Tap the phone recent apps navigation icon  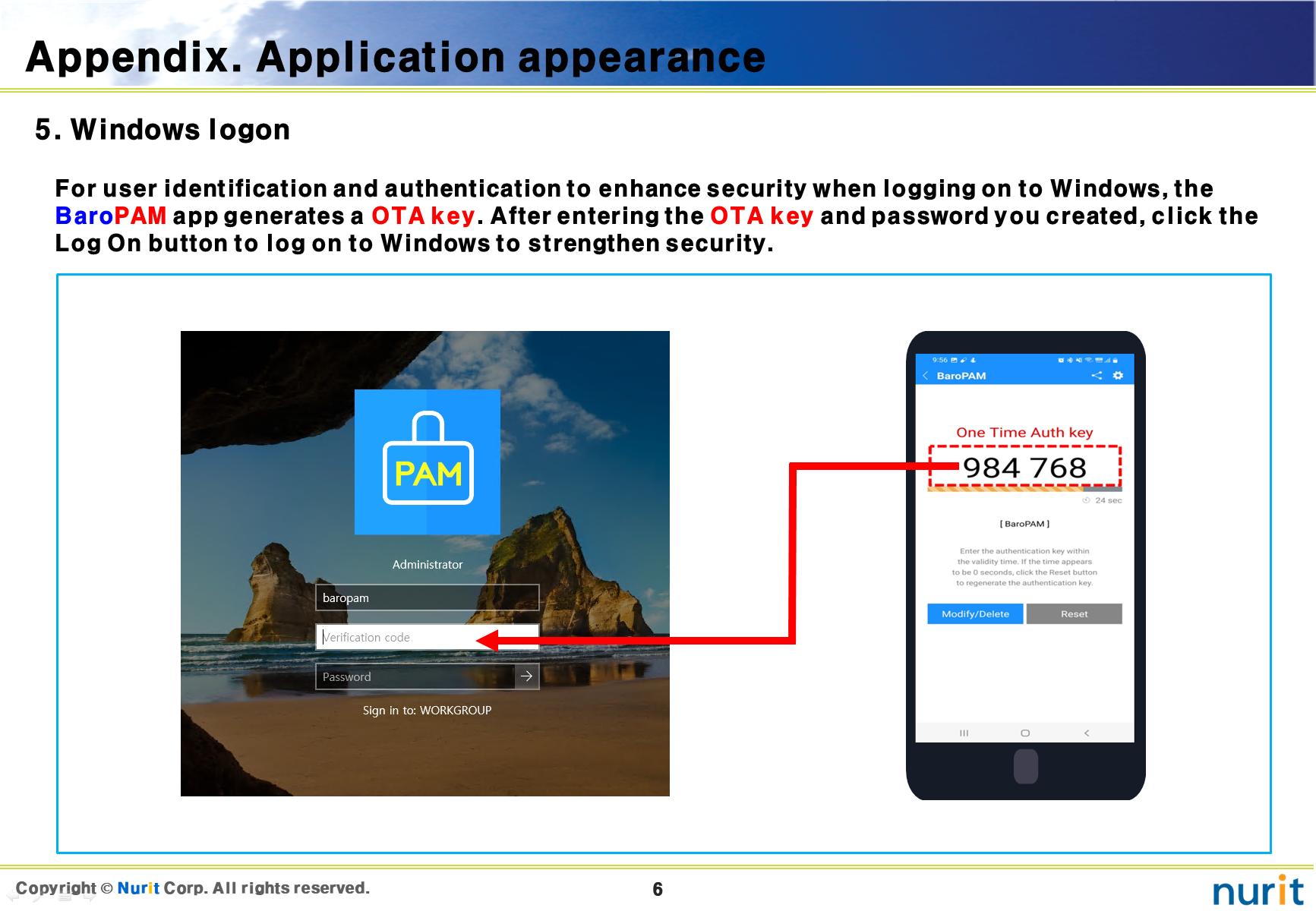pyautogui.click(x=964, y=733)
